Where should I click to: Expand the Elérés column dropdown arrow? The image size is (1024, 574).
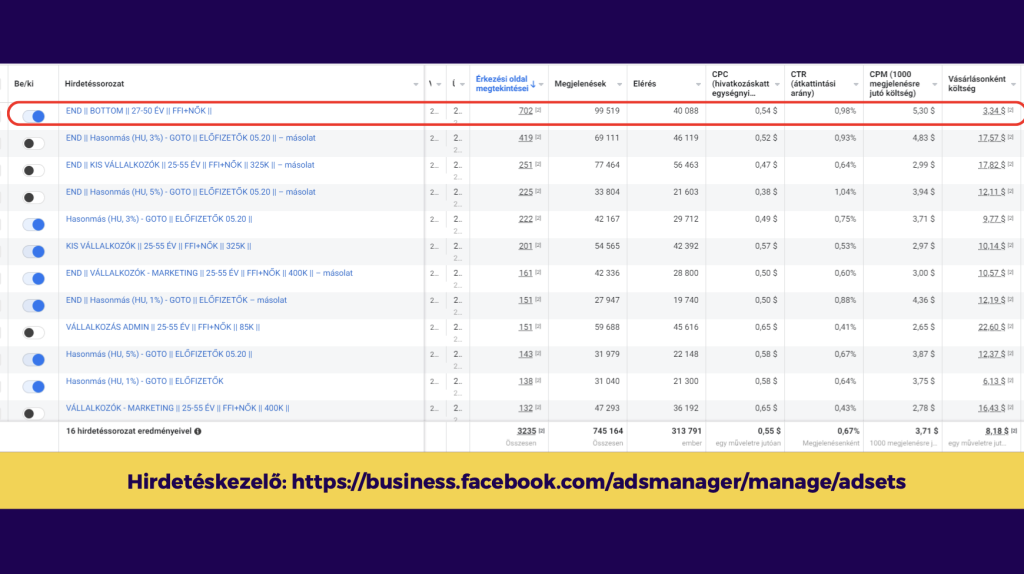(697, 84)
